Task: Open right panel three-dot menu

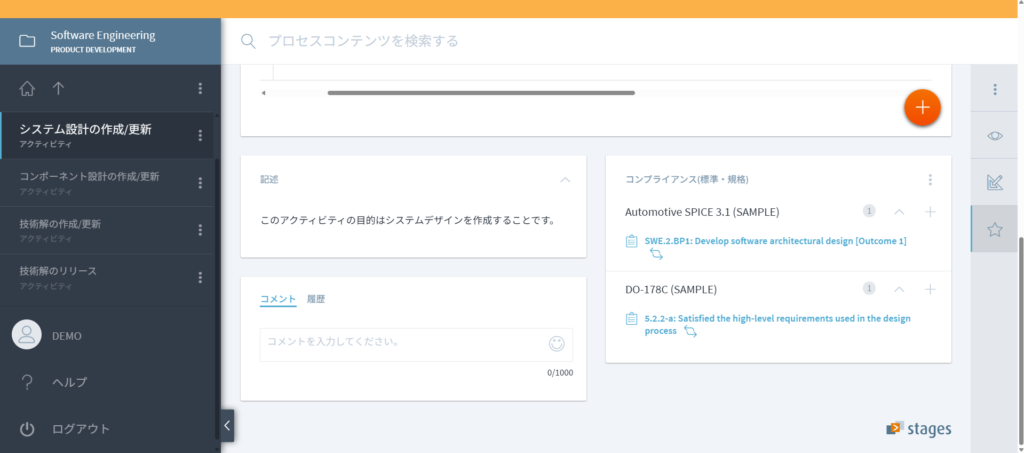Action: tap(995, 89)
